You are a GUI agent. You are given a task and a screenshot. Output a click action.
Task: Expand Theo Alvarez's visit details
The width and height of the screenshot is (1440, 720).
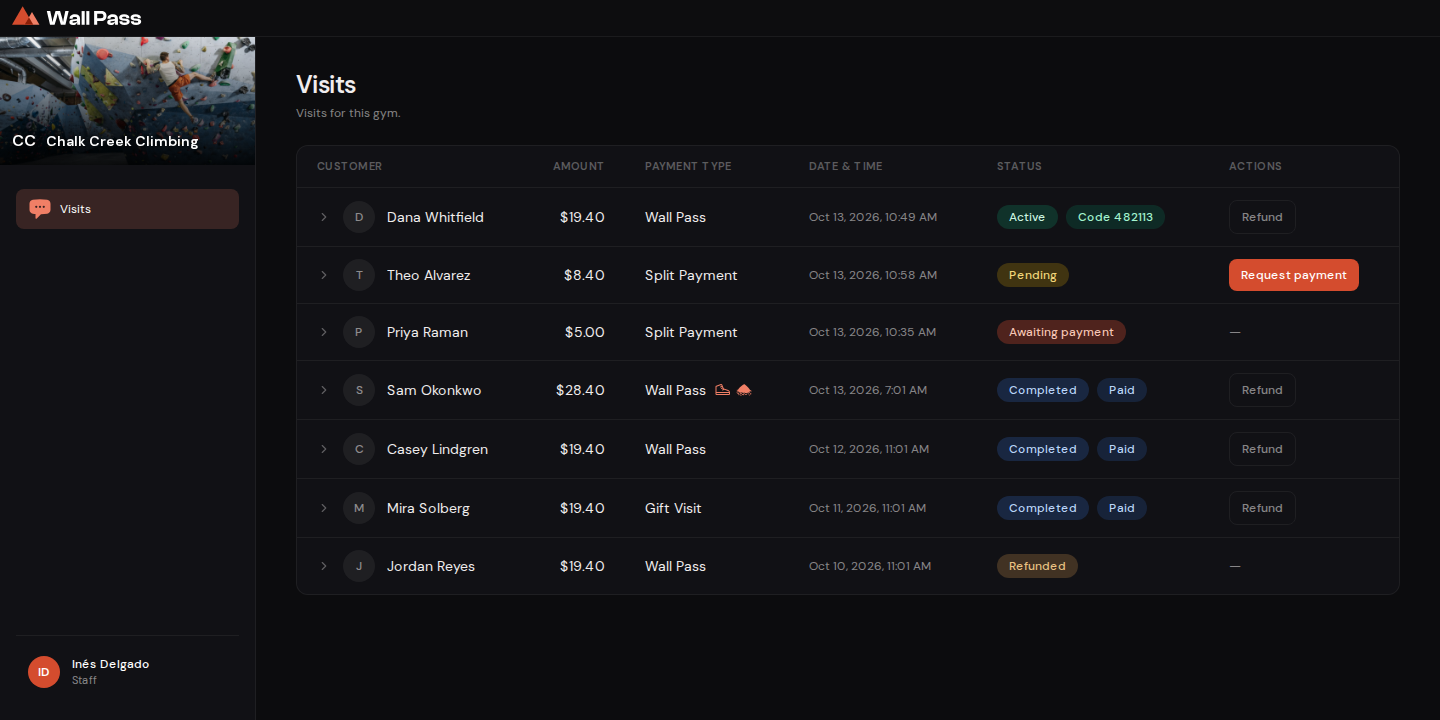pyautogui.click(x=324, y=275)
